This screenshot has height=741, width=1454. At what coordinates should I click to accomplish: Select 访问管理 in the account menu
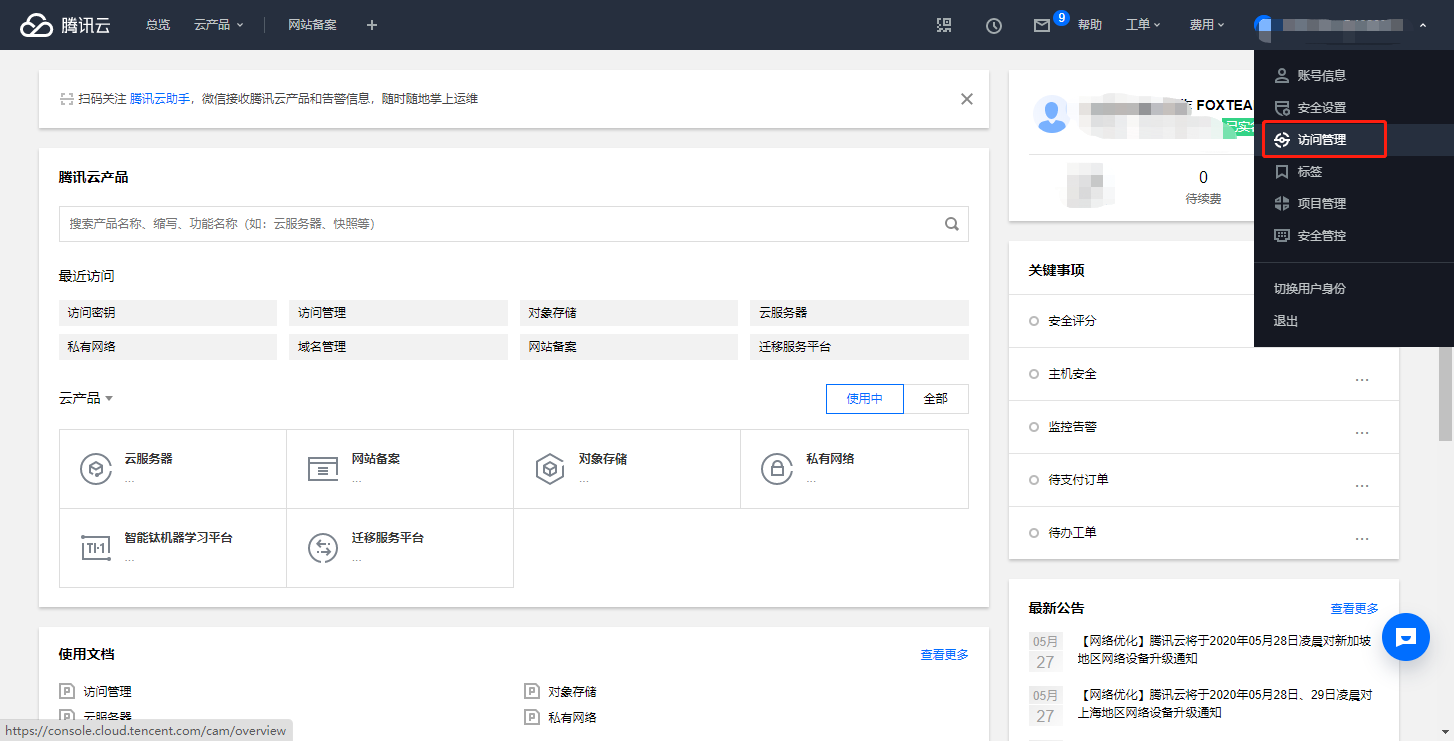(x=1322, y=140)
